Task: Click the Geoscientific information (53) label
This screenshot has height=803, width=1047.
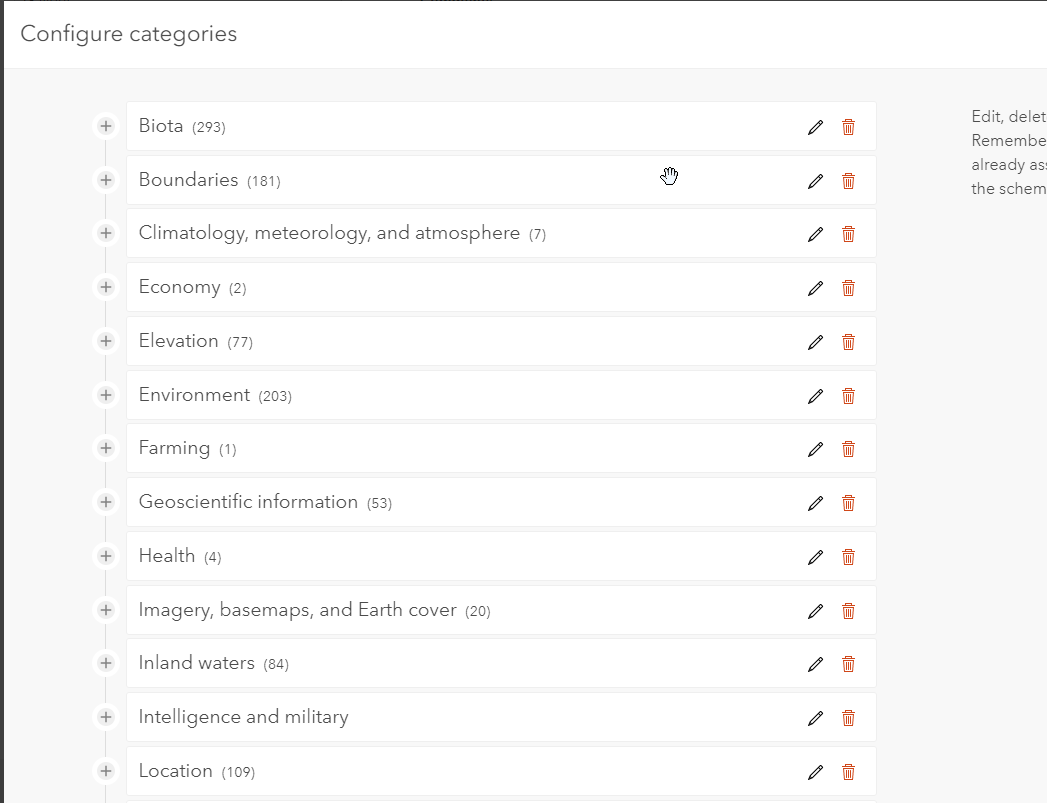Action: [265, 502]
